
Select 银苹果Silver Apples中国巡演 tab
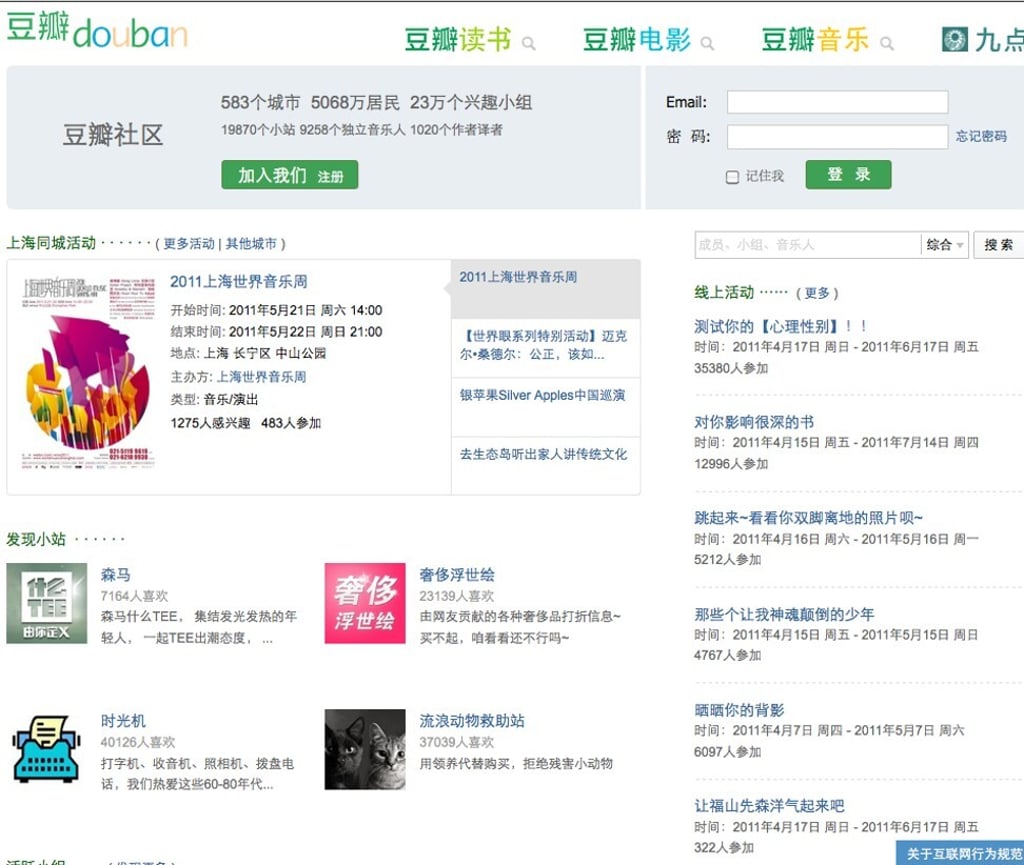545,407
